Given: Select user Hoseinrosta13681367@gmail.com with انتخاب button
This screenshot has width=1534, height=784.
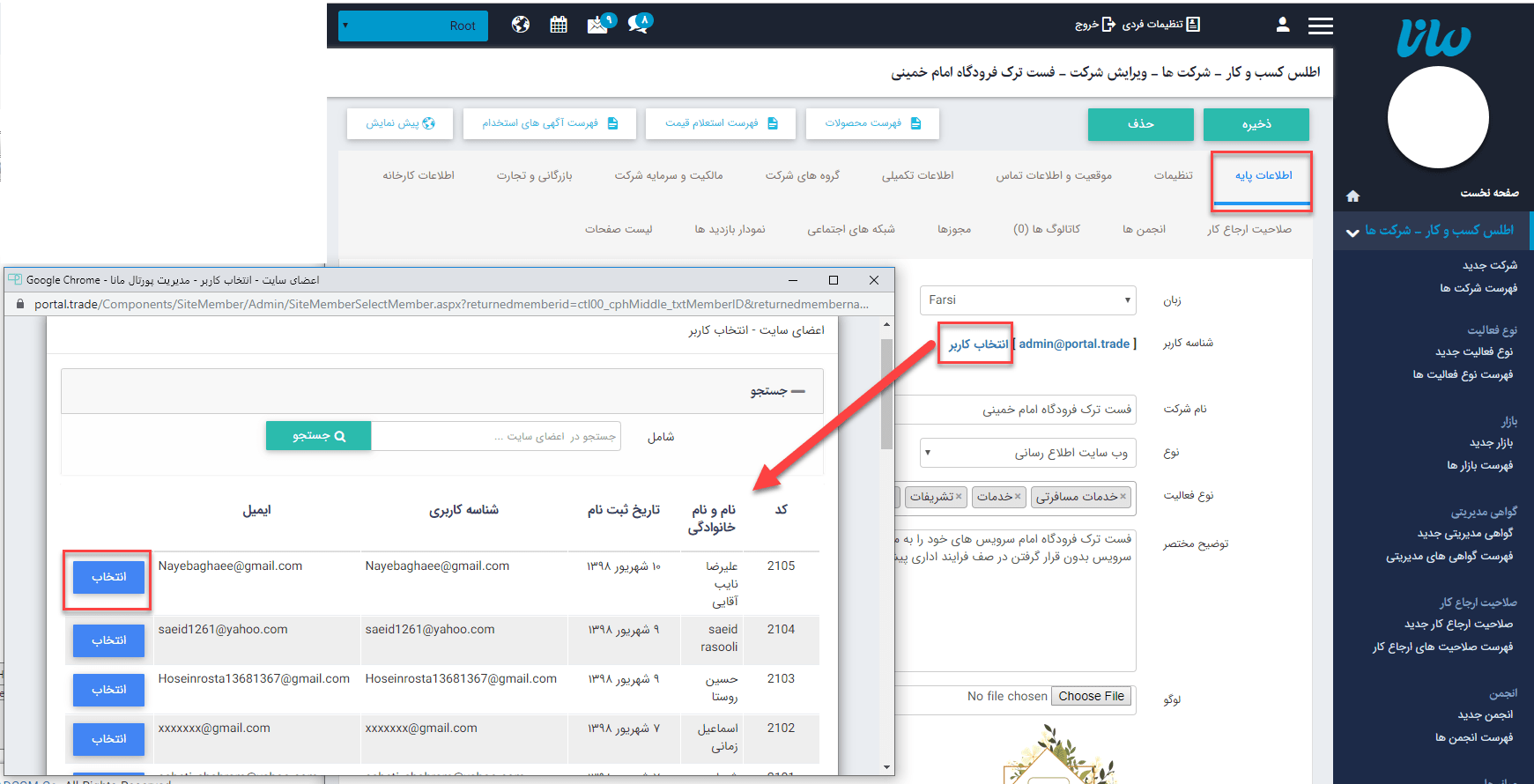Looking at the screenshot, I should tap(108, 690).
